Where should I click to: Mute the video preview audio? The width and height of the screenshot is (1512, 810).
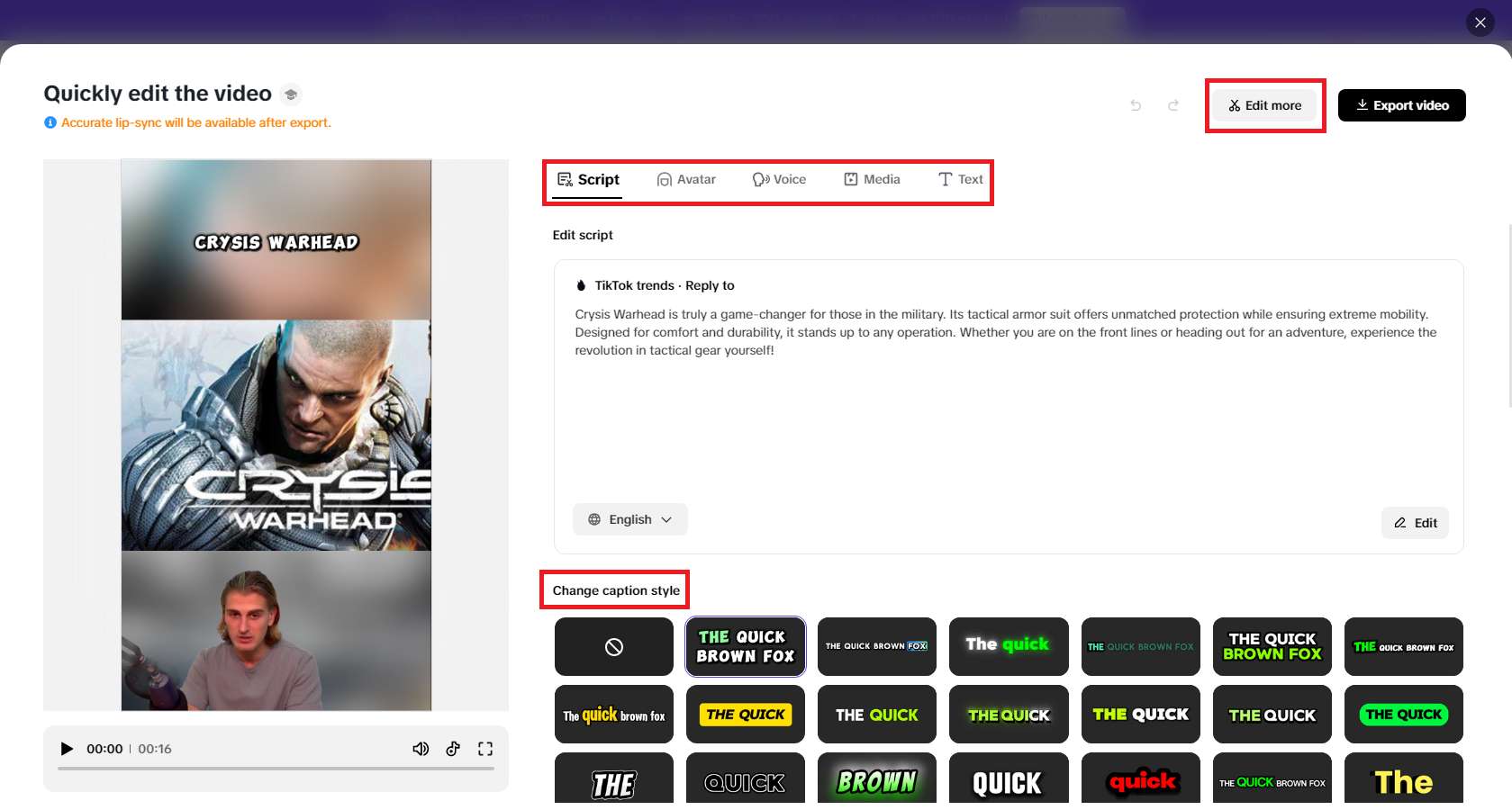[x=421, y=748]
